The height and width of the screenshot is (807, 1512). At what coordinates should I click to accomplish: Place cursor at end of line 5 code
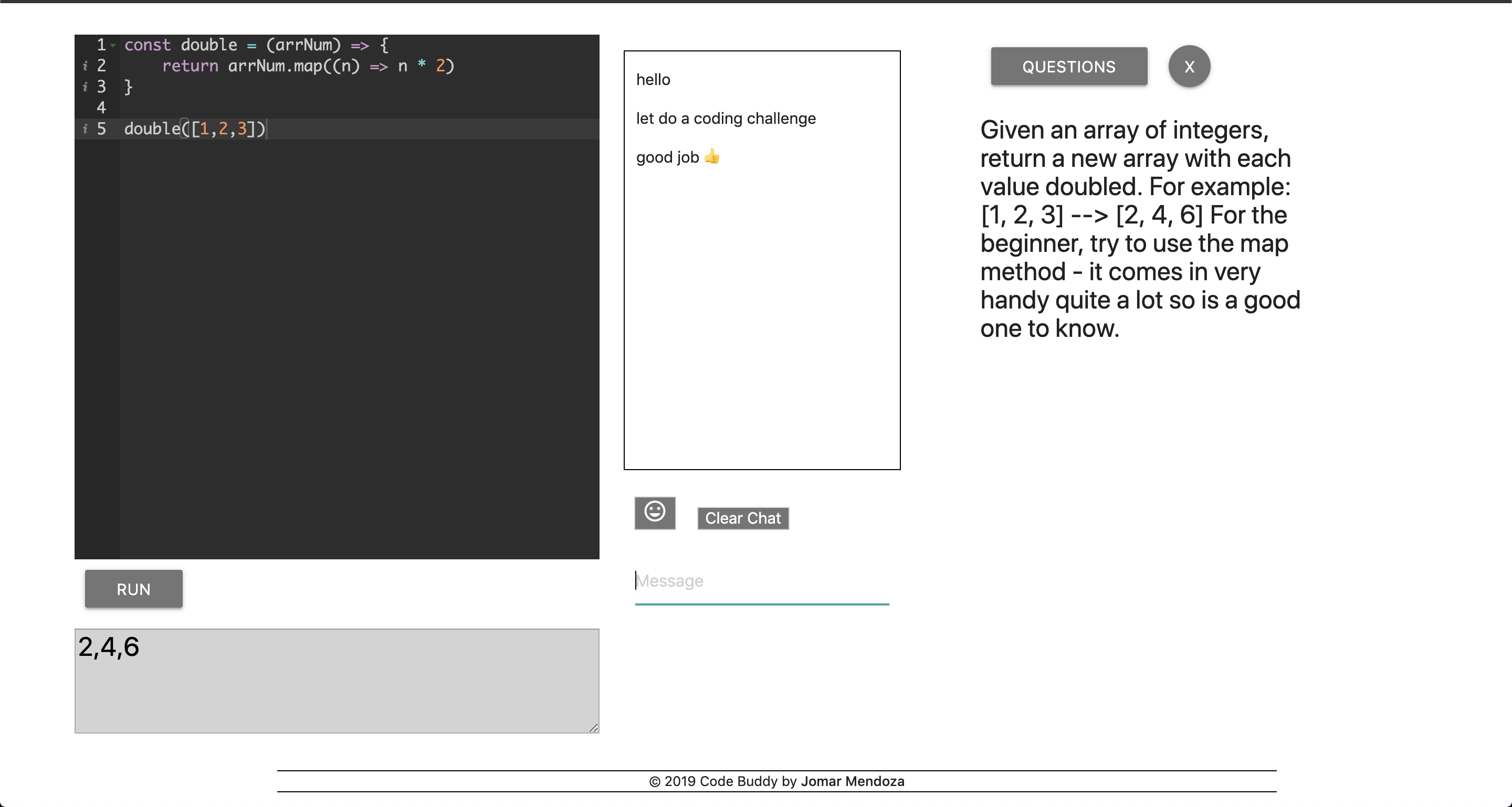point(267,129)
